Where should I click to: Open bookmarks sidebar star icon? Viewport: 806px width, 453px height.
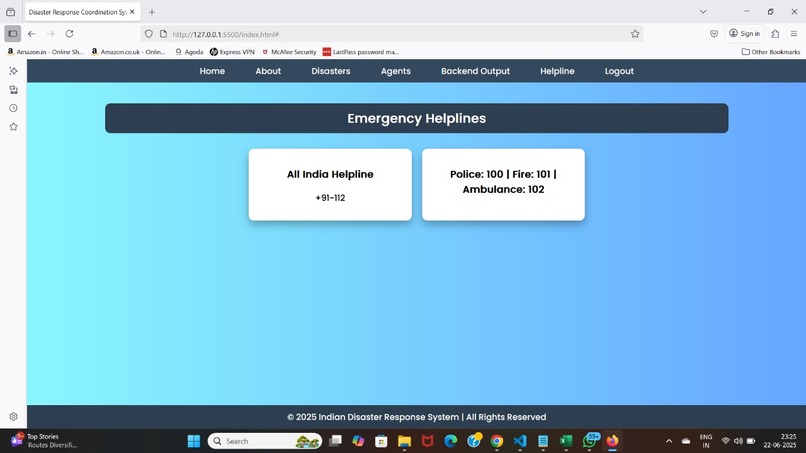13,126
